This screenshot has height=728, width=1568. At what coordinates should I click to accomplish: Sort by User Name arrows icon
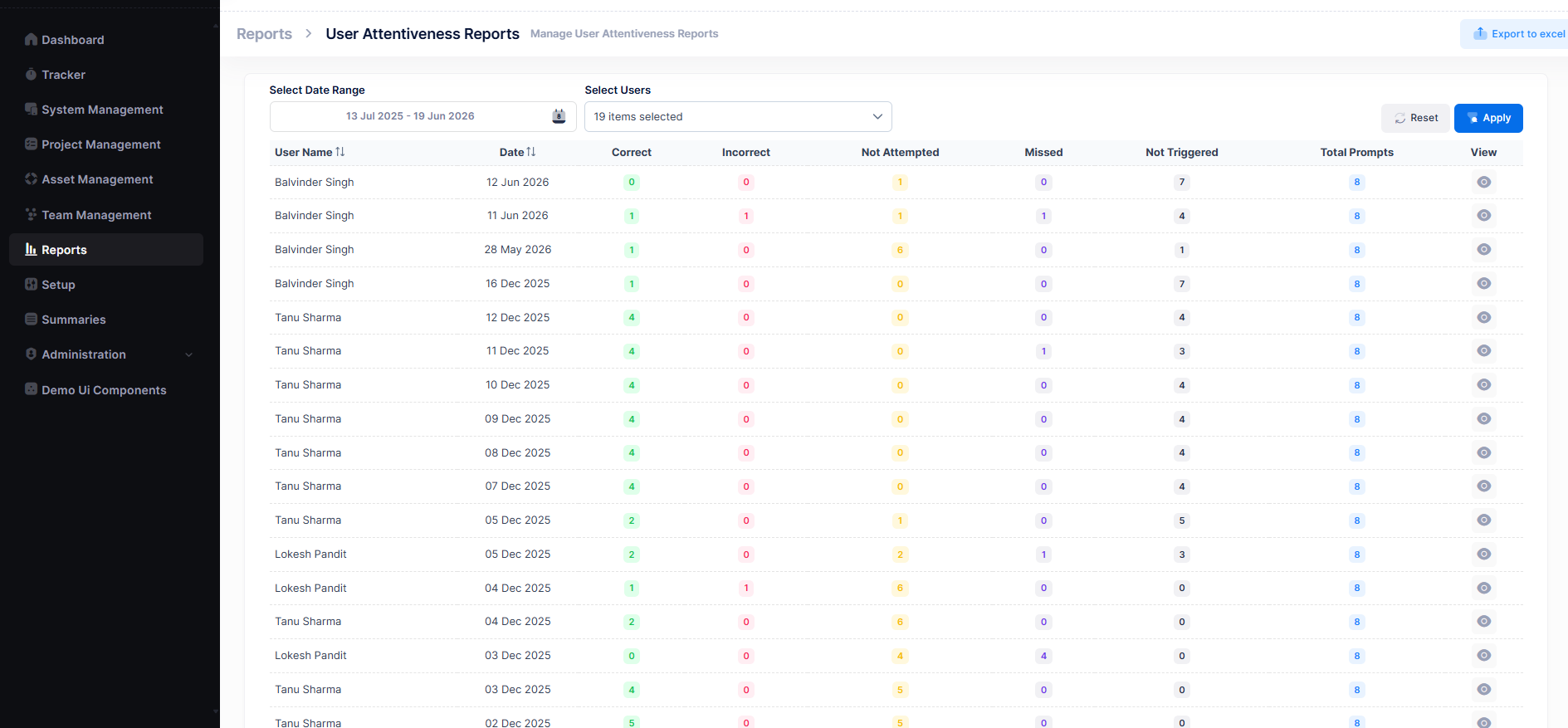pos(340,152)
